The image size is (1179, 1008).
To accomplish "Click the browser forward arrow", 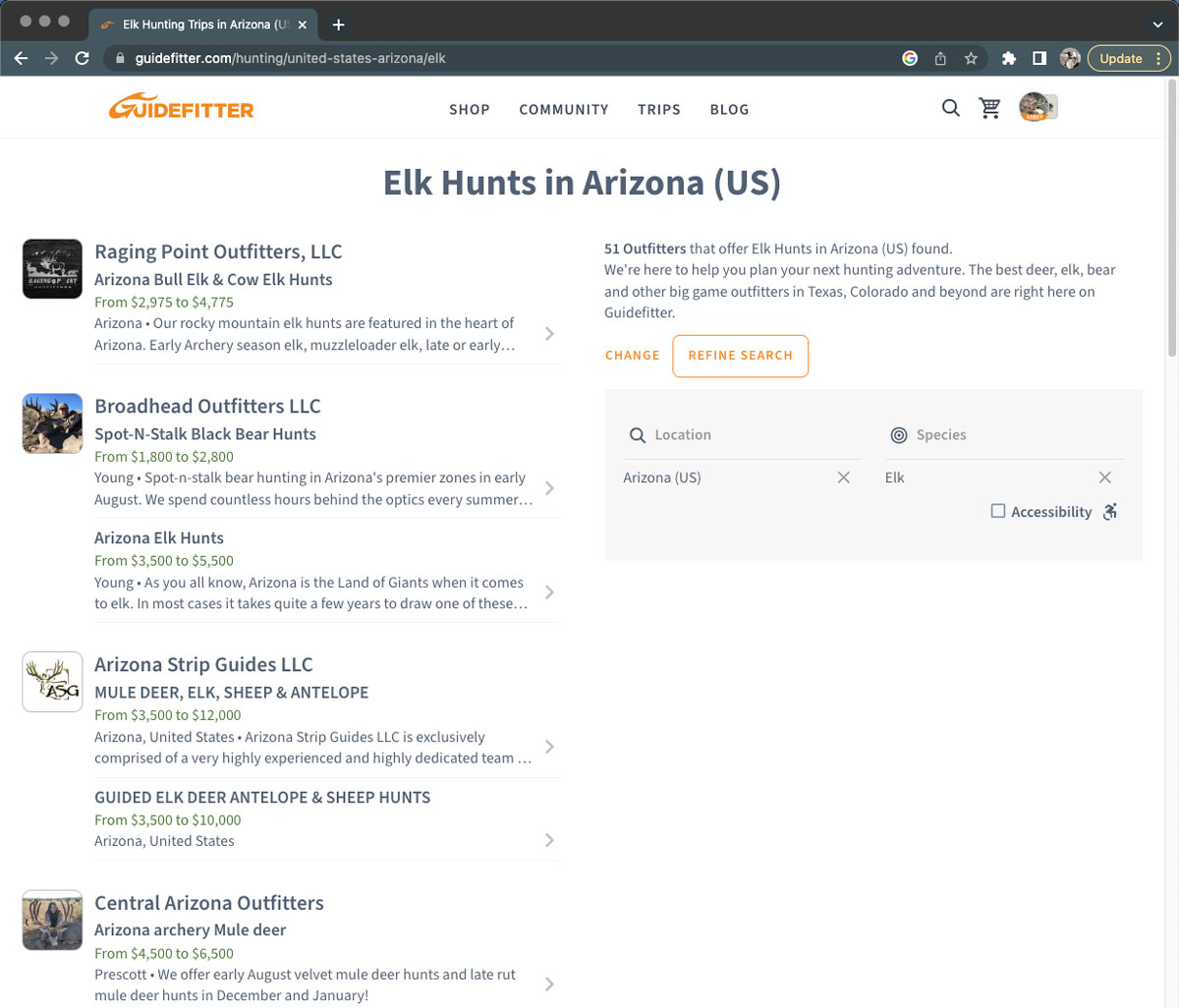I will pyautogui.click(x=52, y=58).
